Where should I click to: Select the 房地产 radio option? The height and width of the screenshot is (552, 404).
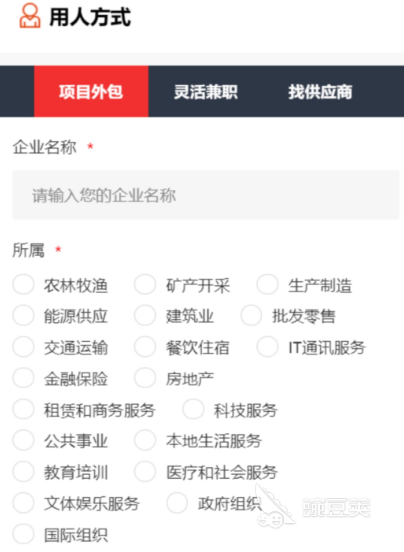145,378
